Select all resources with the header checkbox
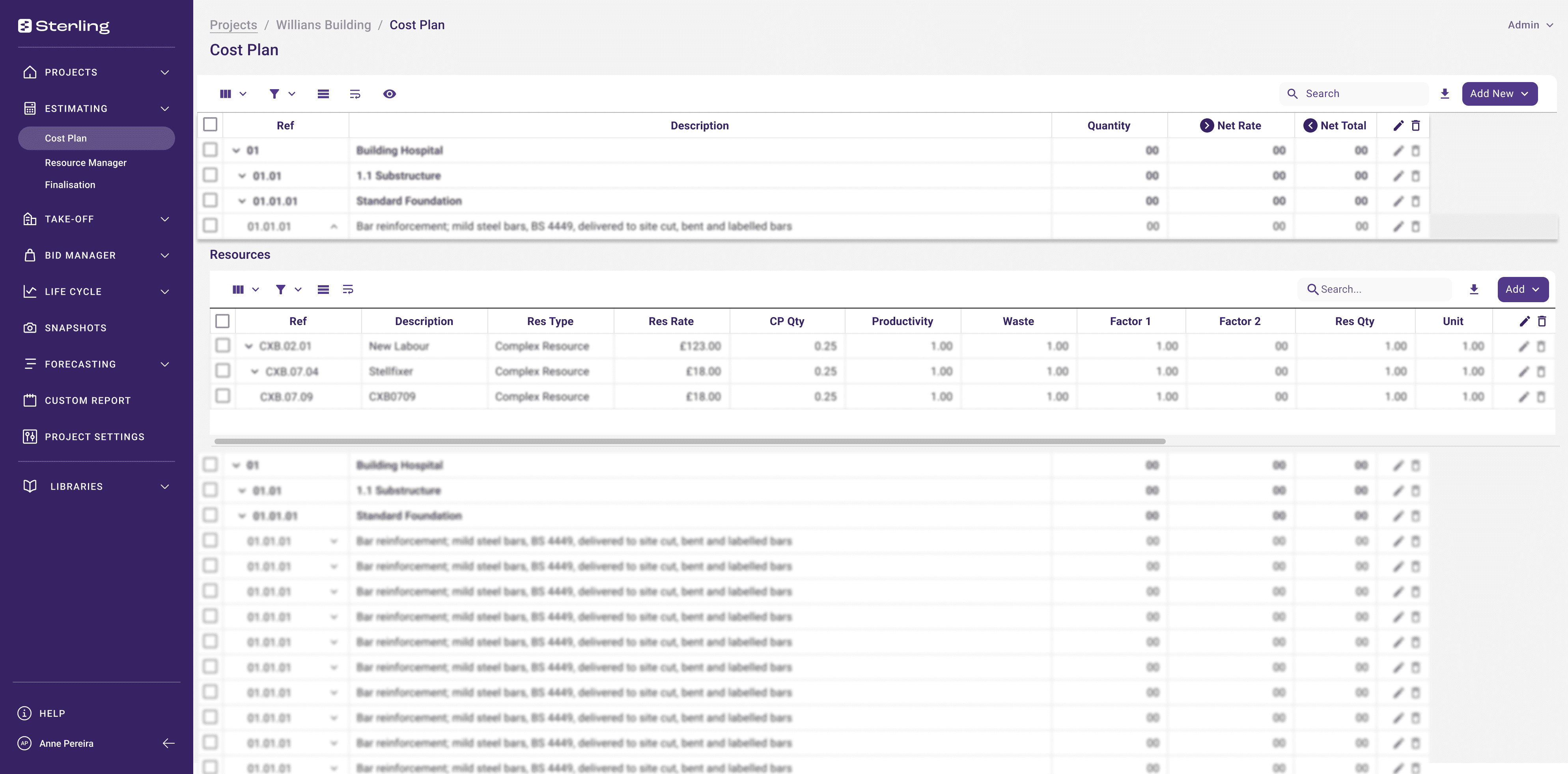 pyautogui.click(x=223, y=321)
